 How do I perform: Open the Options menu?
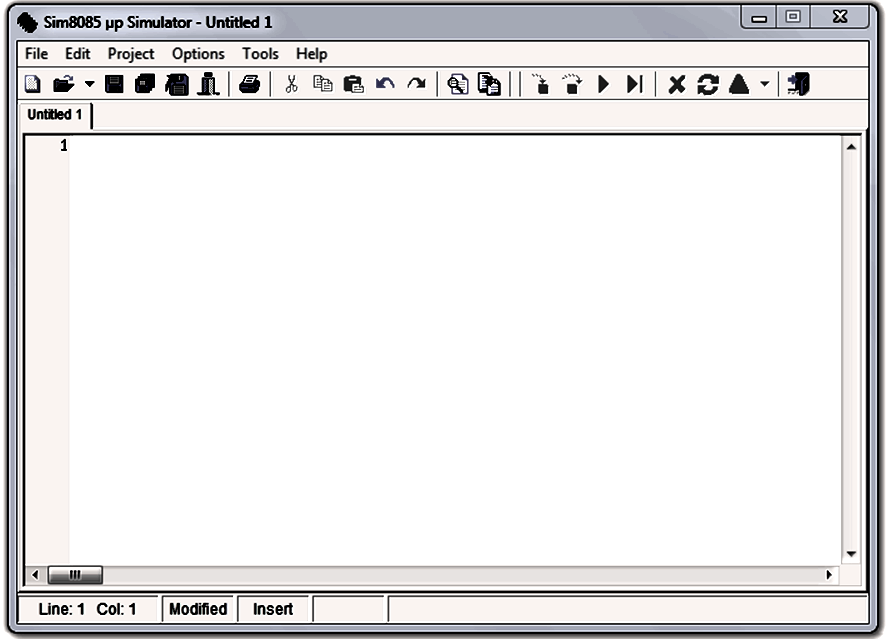(x=198, y=54)
